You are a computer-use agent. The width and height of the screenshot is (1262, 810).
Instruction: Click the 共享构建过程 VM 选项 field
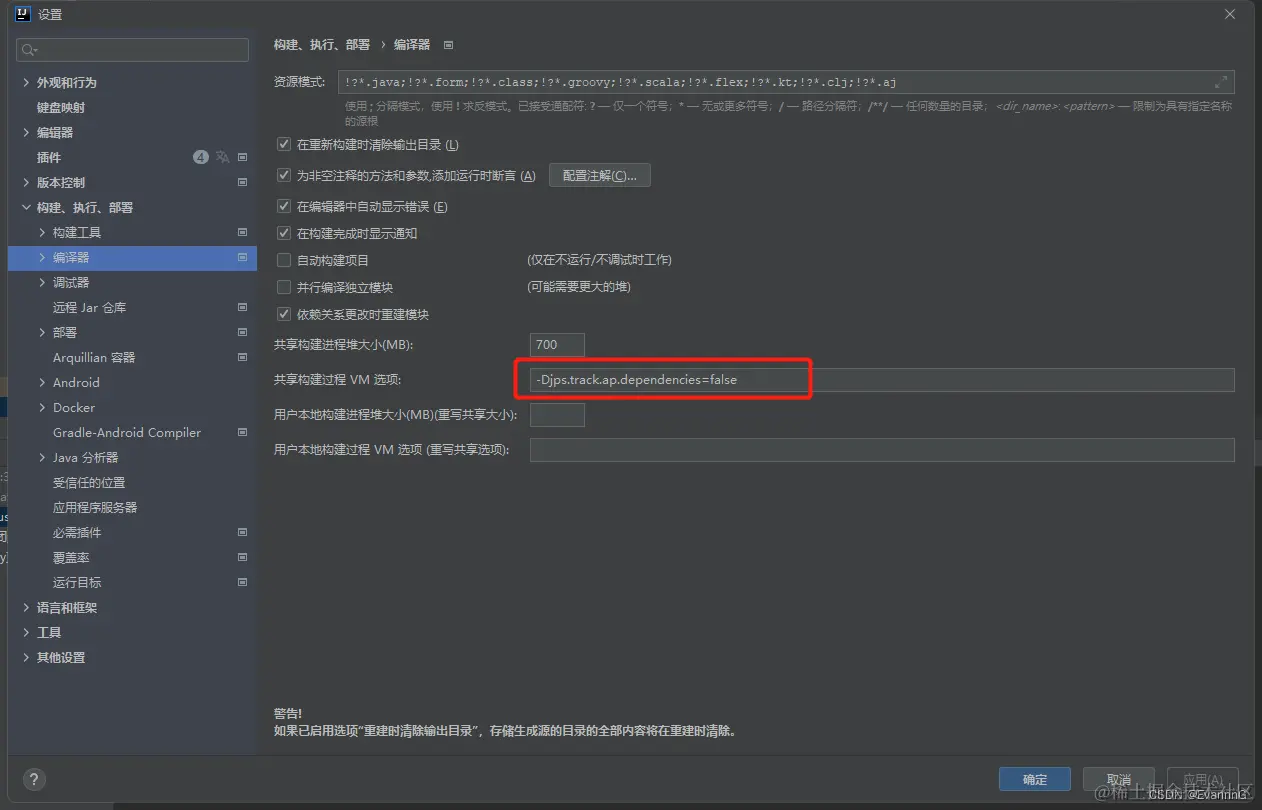pyautogui.click(x=882, y=379)
